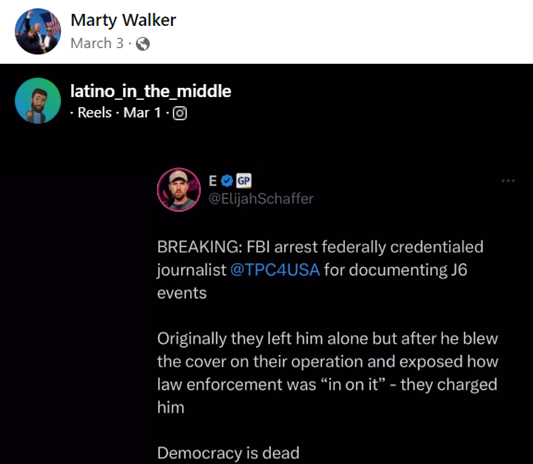Select the Reels label
The height and width of the screenshot is (464, 533).
coord(94,113)
